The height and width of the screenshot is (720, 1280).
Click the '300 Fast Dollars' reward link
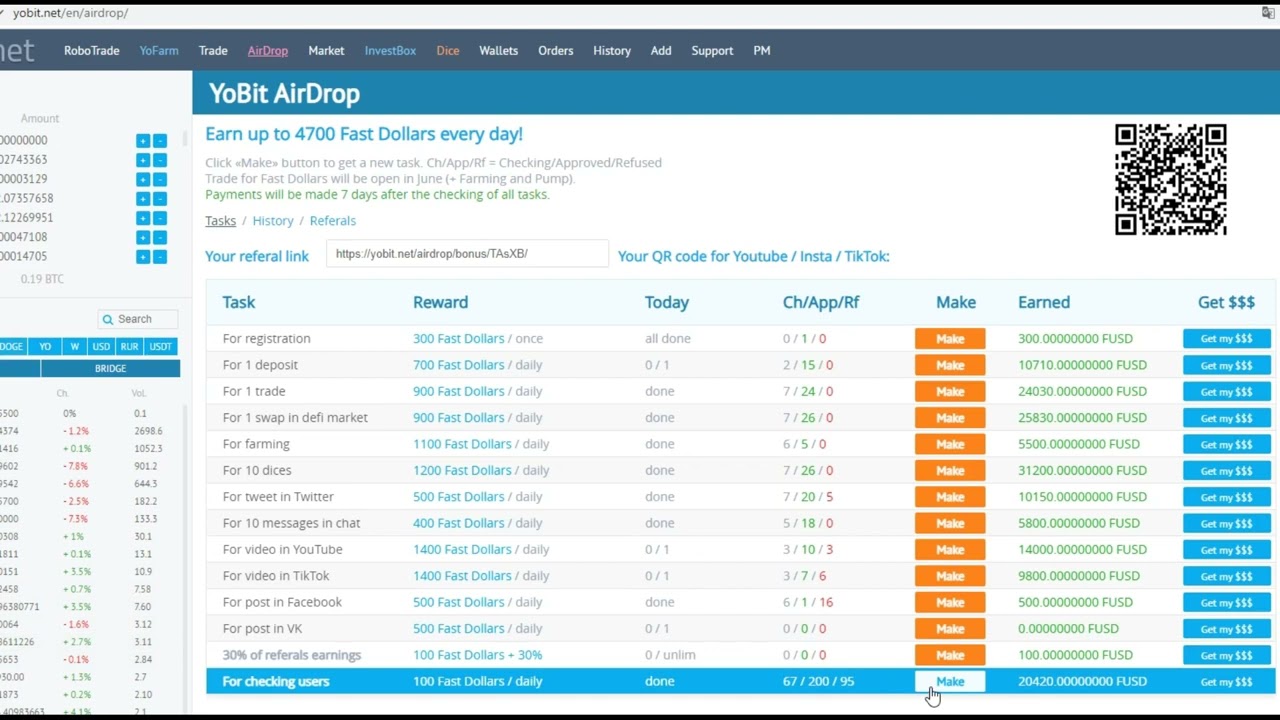coord(458,338)
